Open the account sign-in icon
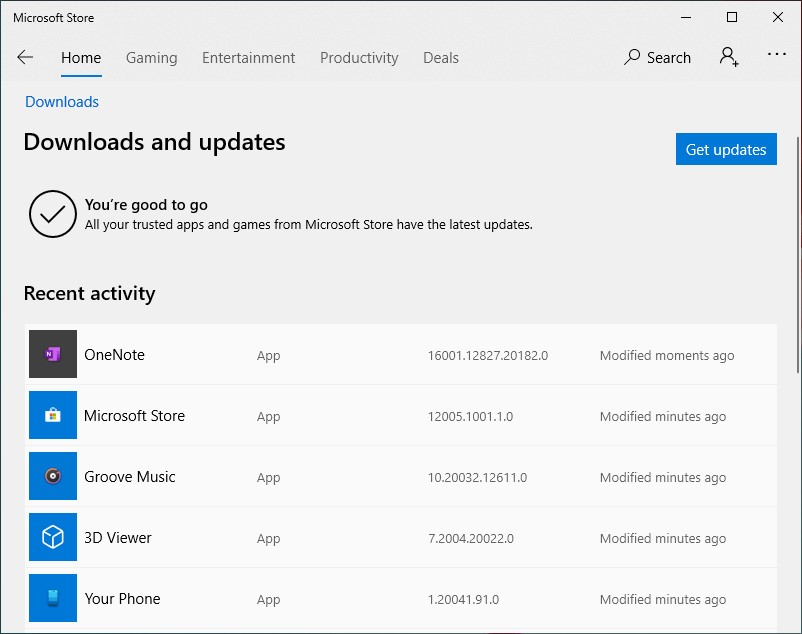The image size is (802, 634). (x=729, y=57)
